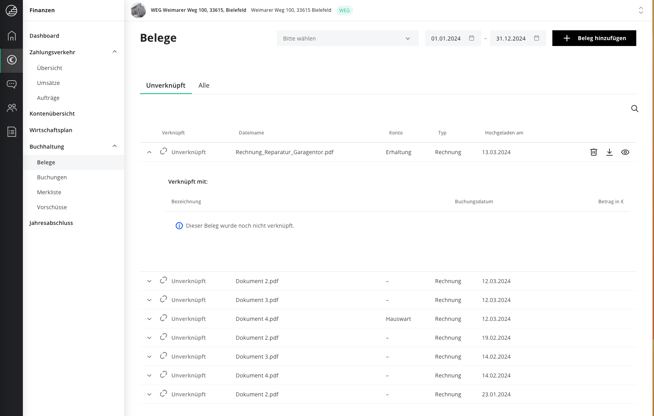Open the Buchungen submenu item
Image resolution: width=654 pixels, height=416 pixels.
[52, 177]
